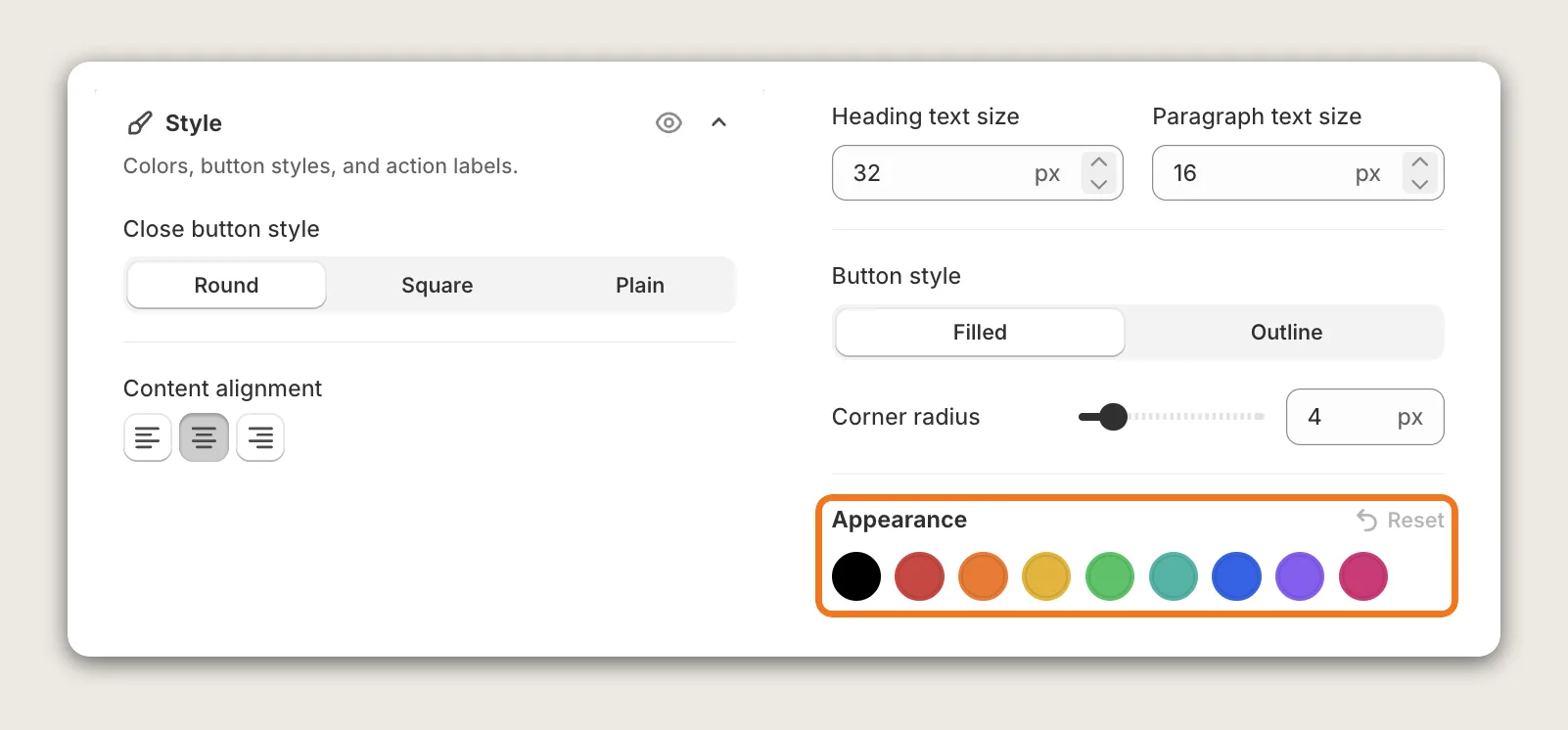1568x730 pixels.
Task: Pick the blue color swatch
Action: [x=1236, y=576]
